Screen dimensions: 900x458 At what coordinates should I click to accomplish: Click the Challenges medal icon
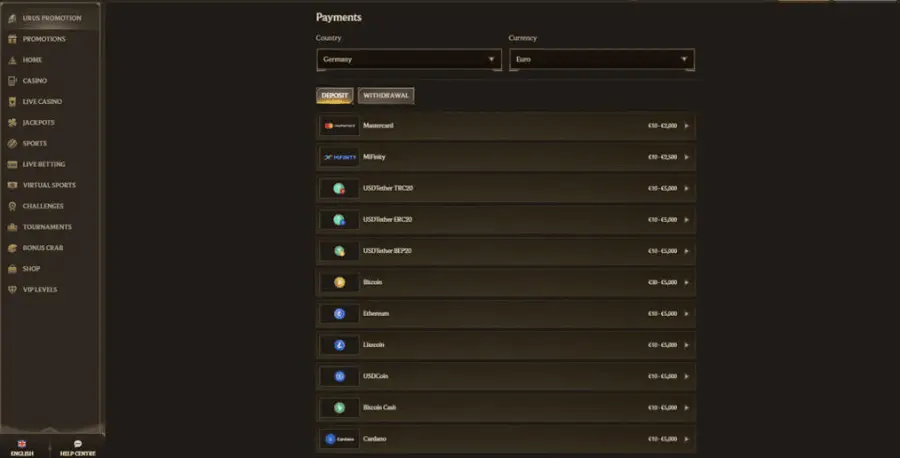[12, 206]
